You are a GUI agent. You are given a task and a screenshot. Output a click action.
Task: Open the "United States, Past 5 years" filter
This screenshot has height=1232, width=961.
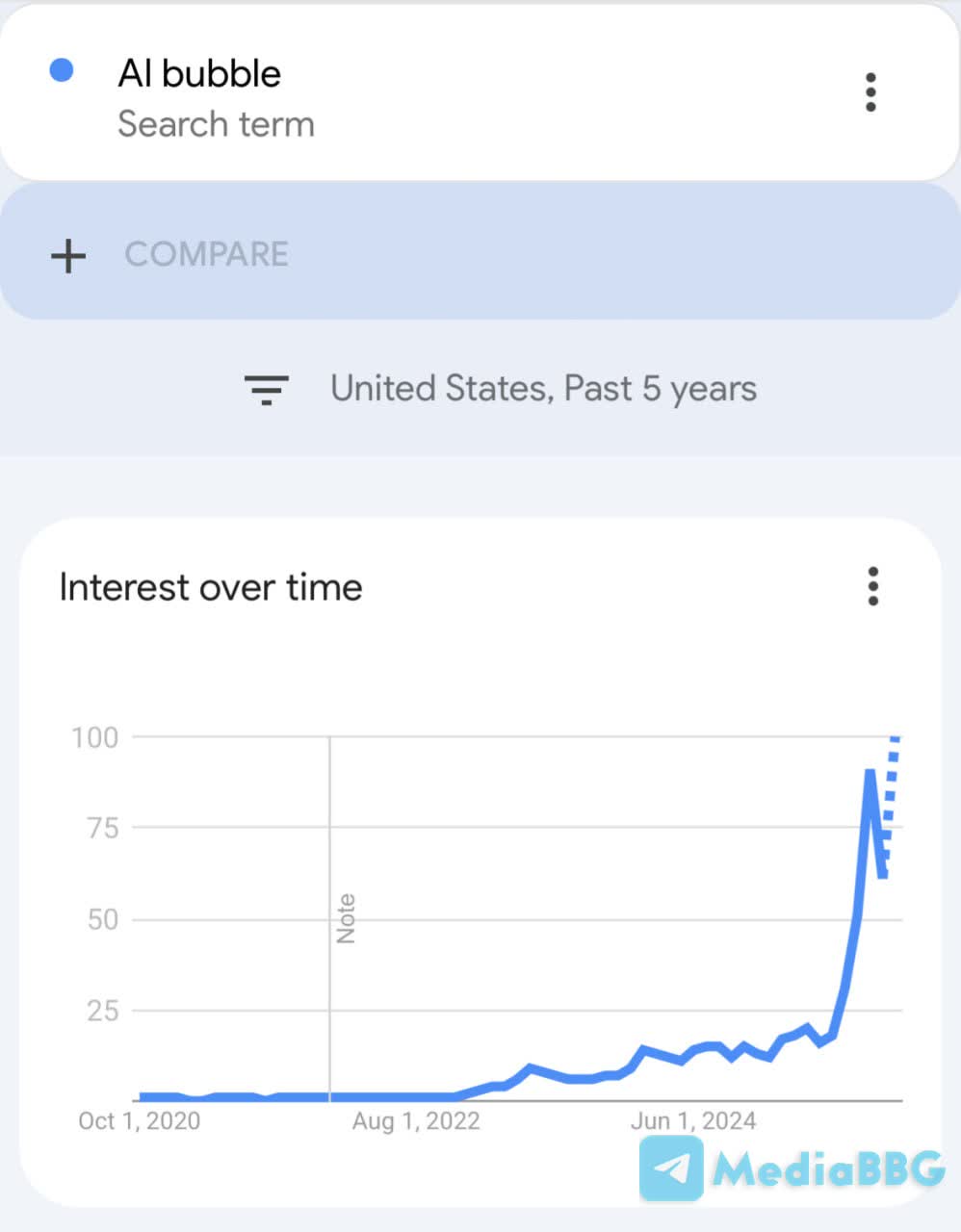[543, 389]
